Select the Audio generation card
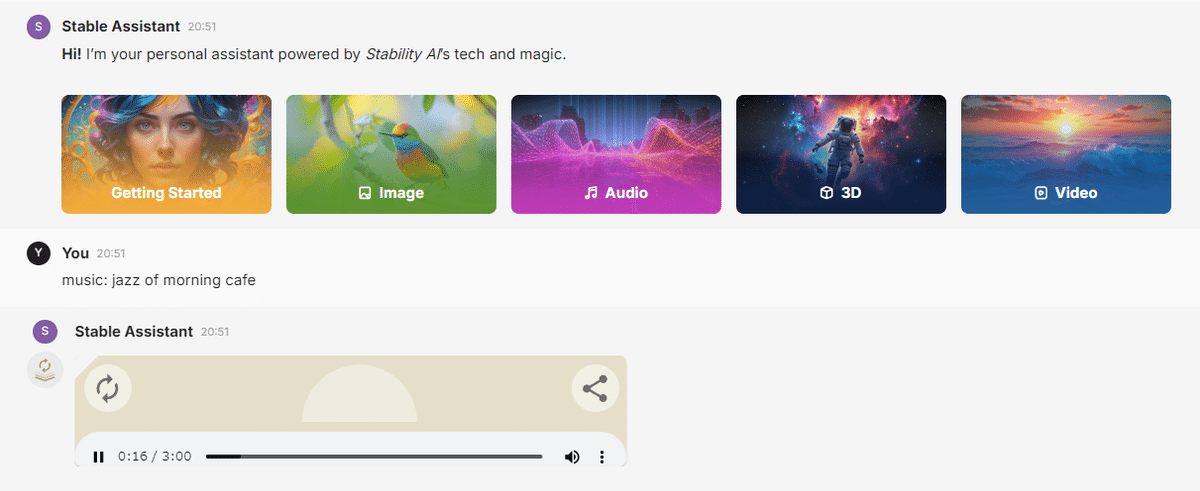The height and width of the screenshot is (491, 1200). tap(616, 154)
